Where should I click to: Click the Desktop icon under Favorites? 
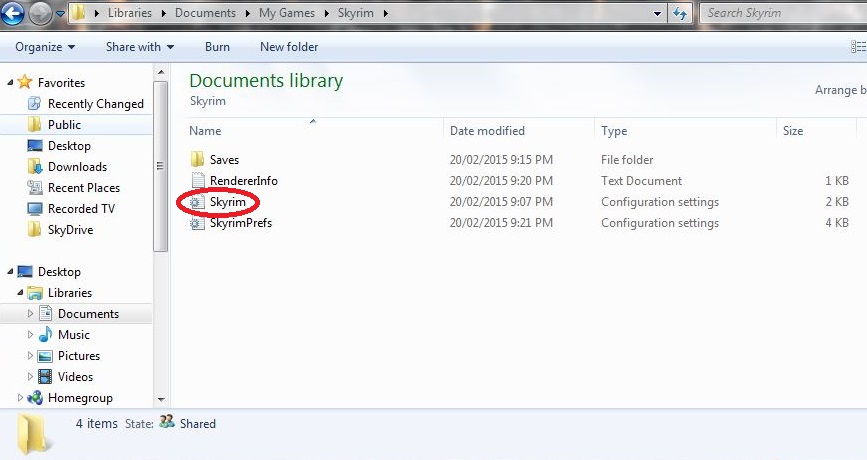(x=35, y=145)
